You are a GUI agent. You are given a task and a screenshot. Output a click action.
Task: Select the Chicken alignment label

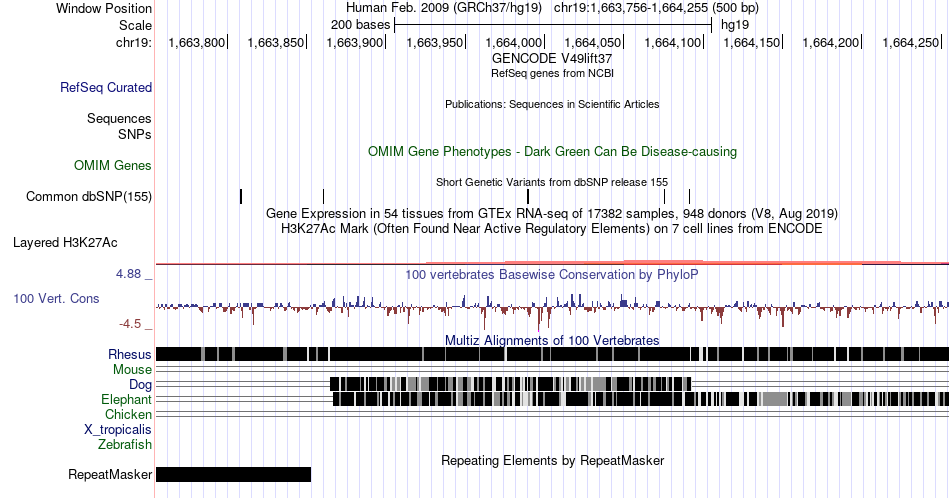pos(128,414)
